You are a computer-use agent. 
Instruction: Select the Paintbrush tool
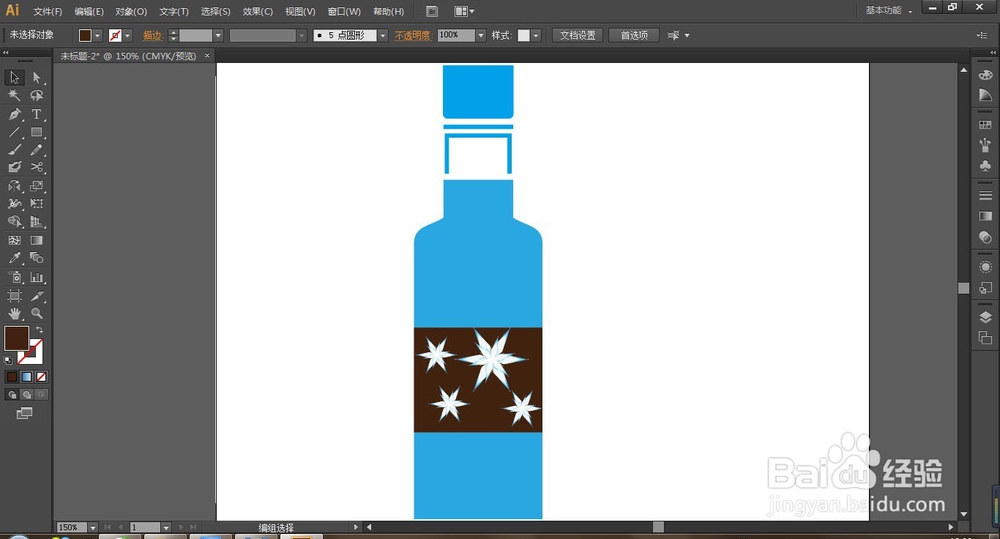14,150
